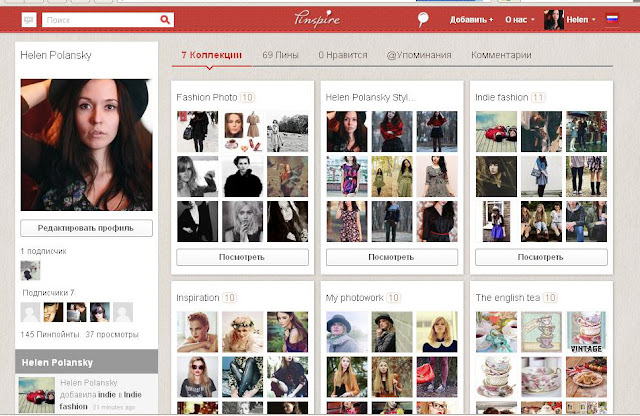Open the 0 Нравится tab
This screenshot has width=640, height=416.
point(343,55)
